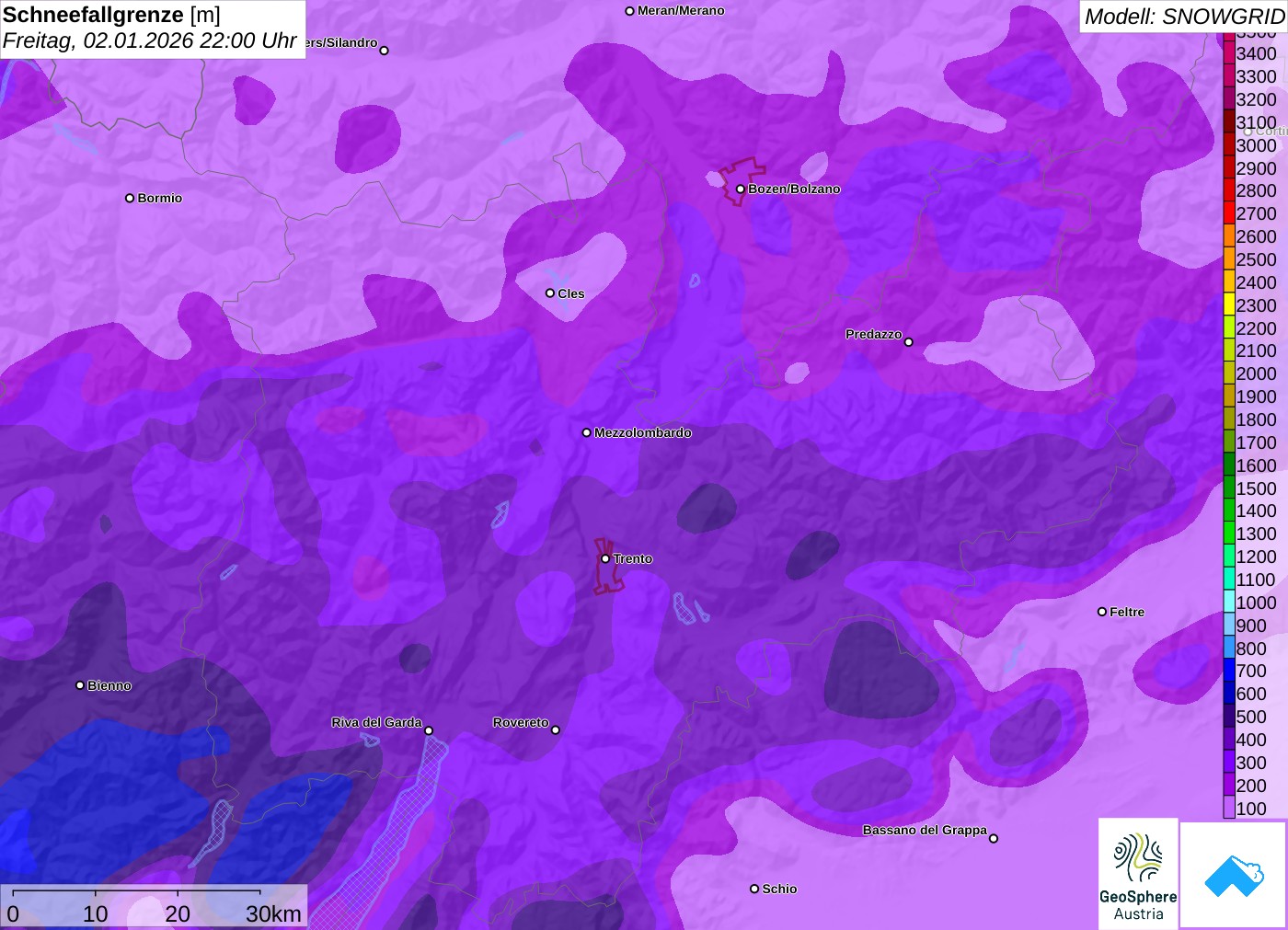This screenshot has height=930, width=1288.
Task: Click the Schio location marker
Action: 754,889
